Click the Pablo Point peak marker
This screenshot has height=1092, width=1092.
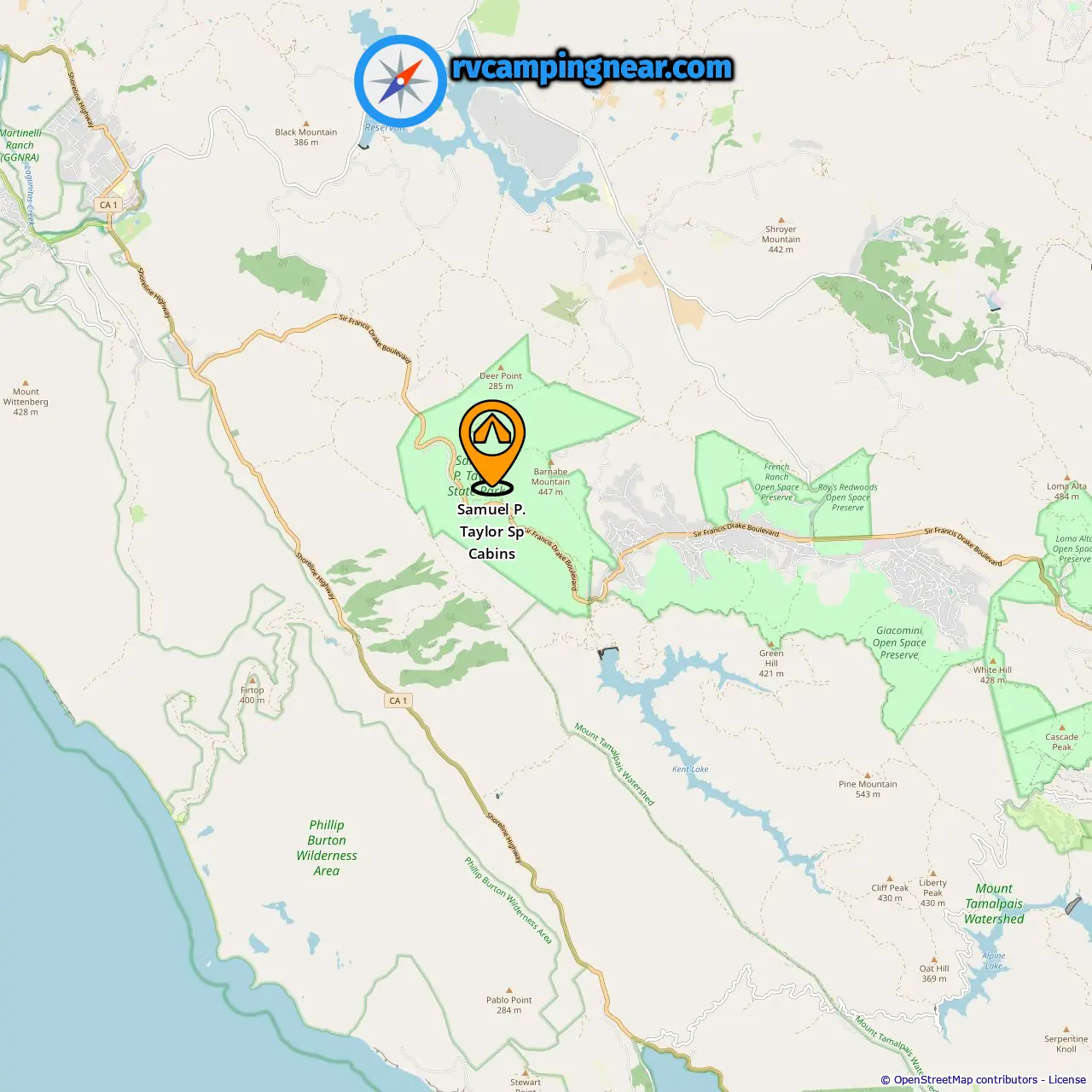509,990
